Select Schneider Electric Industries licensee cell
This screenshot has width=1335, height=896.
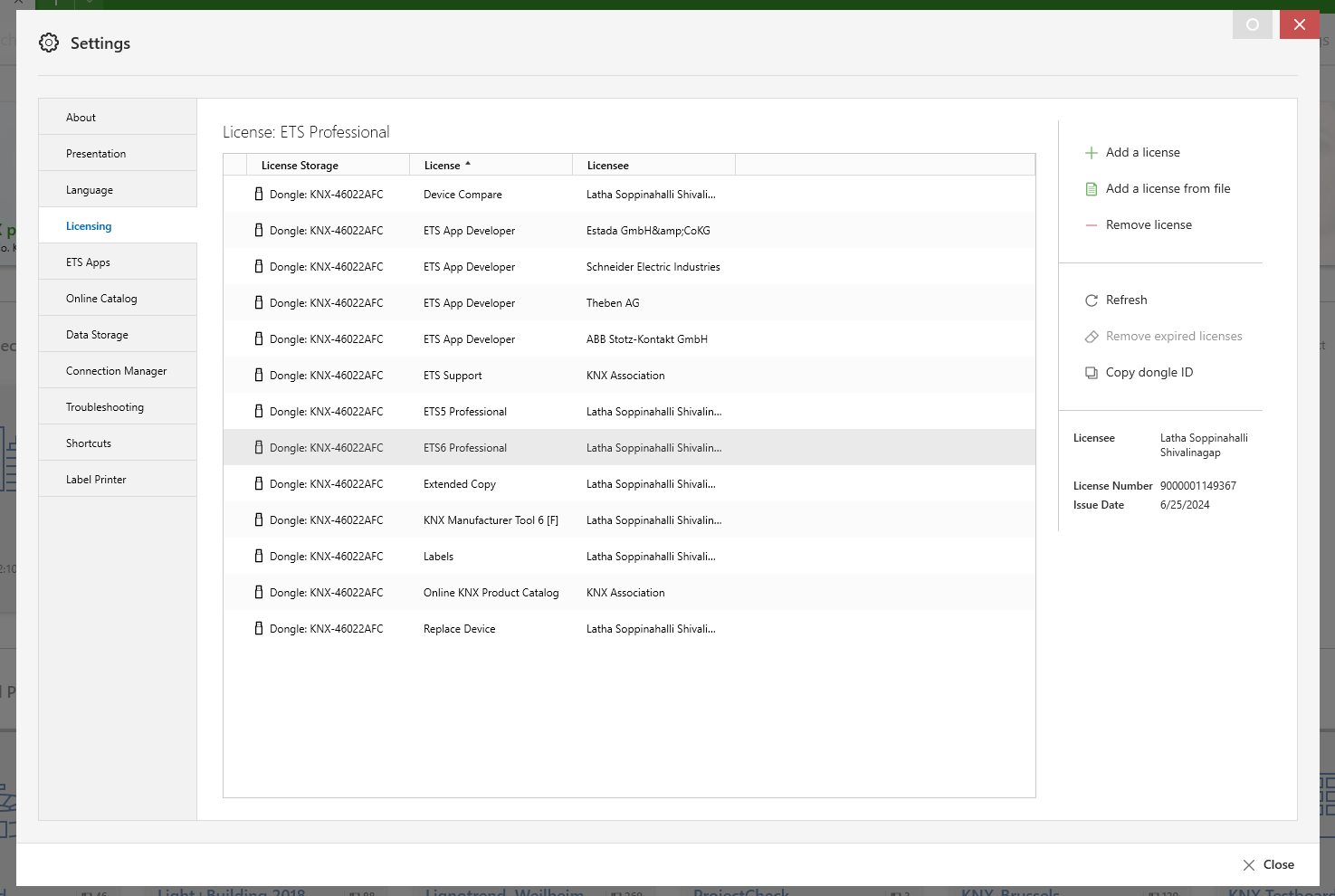(x=653, y=266)
